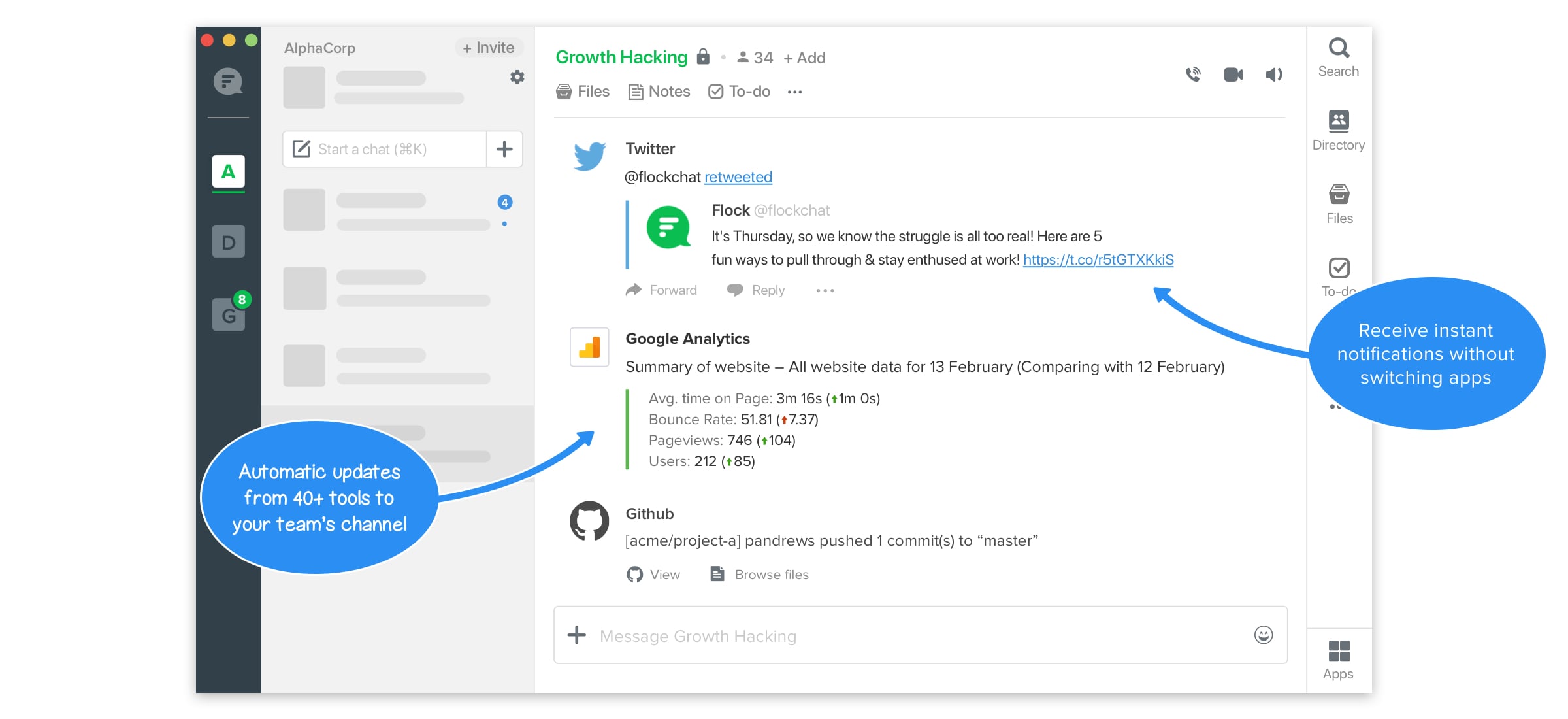
Task: Click the Google Analytics icon
Action: [x=589, y=347]
